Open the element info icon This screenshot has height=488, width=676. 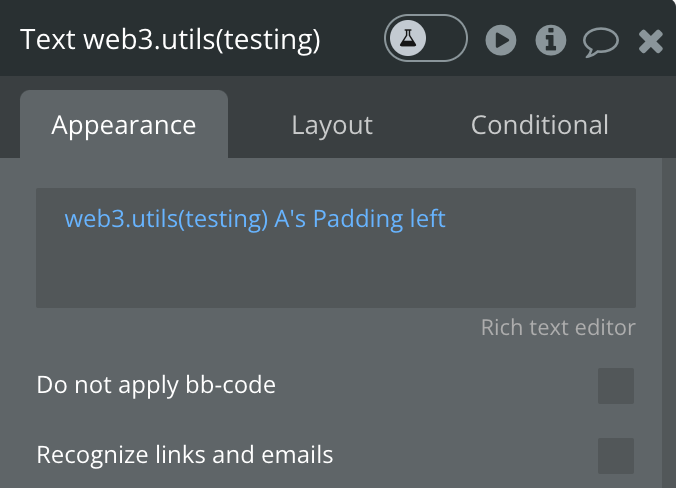pyautogui.click(x=551, y=40)
